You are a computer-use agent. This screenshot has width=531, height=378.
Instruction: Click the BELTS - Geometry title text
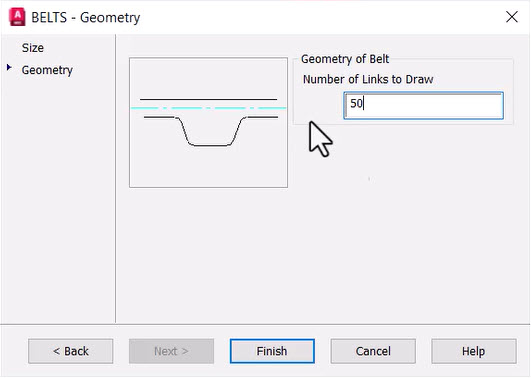[x=86, y=17]
